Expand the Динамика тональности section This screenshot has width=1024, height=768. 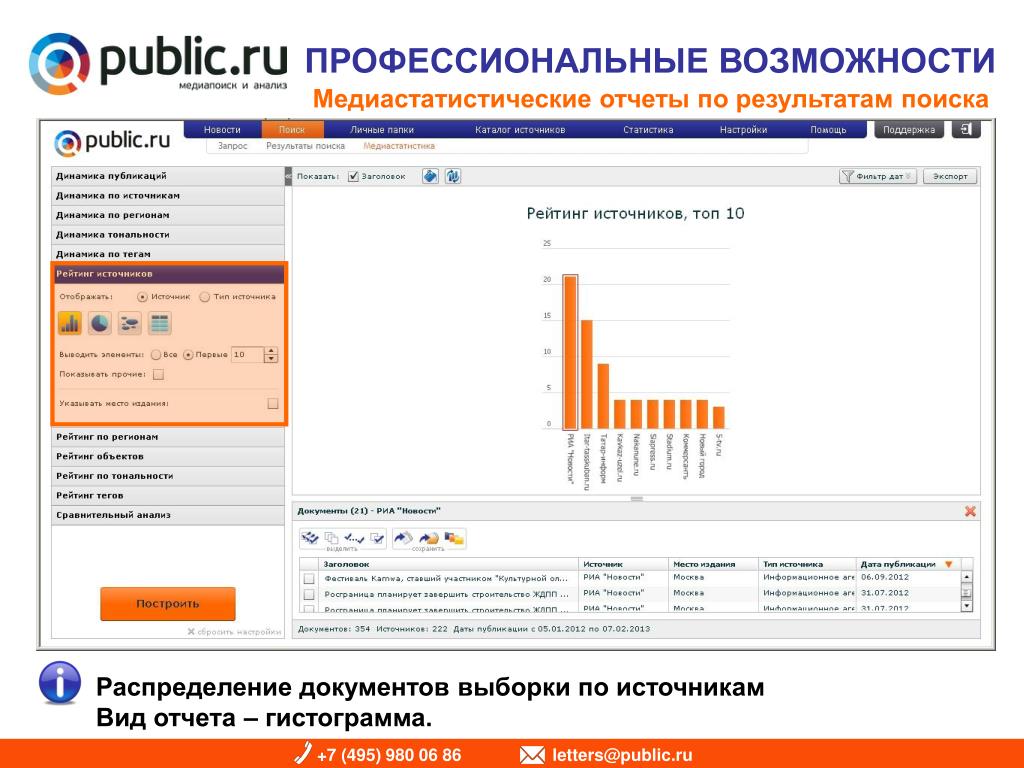point(168,234)
